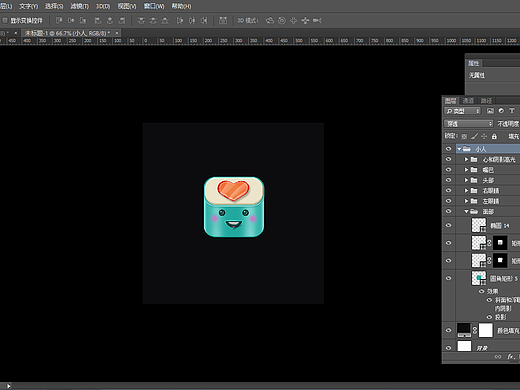The height and width of the screenshot is (390, 520).
Task: Hide the 小人 group layer
Action: point(449,149)
